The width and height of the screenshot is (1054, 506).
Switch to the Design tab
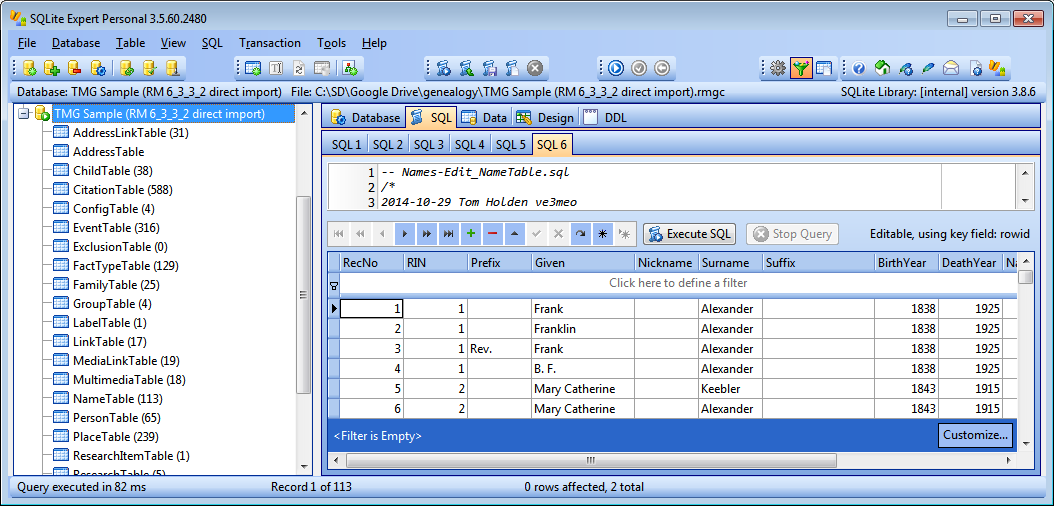pos(545,118)
